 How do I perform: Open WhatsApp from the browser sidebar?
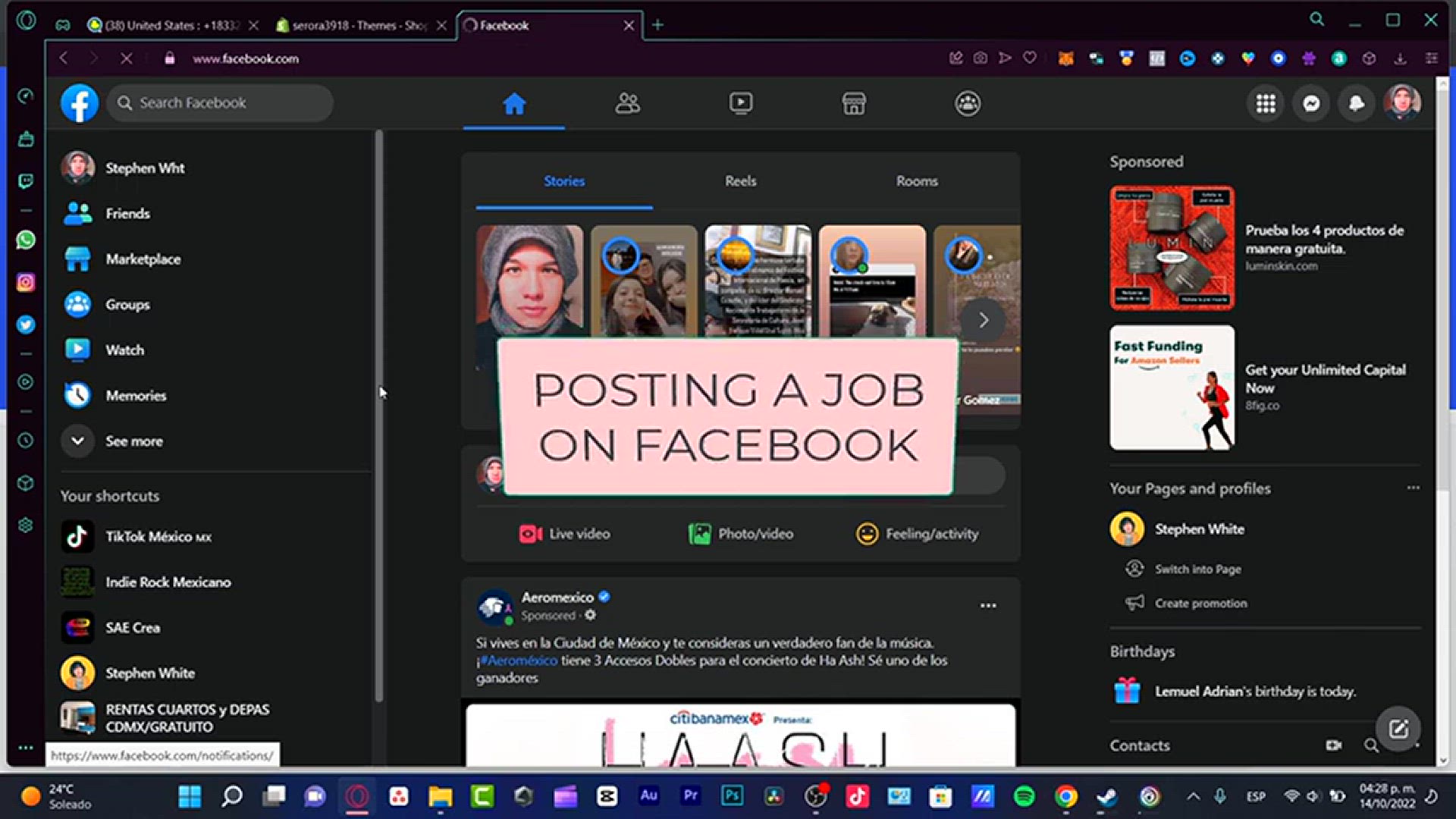tap(26, 240)
